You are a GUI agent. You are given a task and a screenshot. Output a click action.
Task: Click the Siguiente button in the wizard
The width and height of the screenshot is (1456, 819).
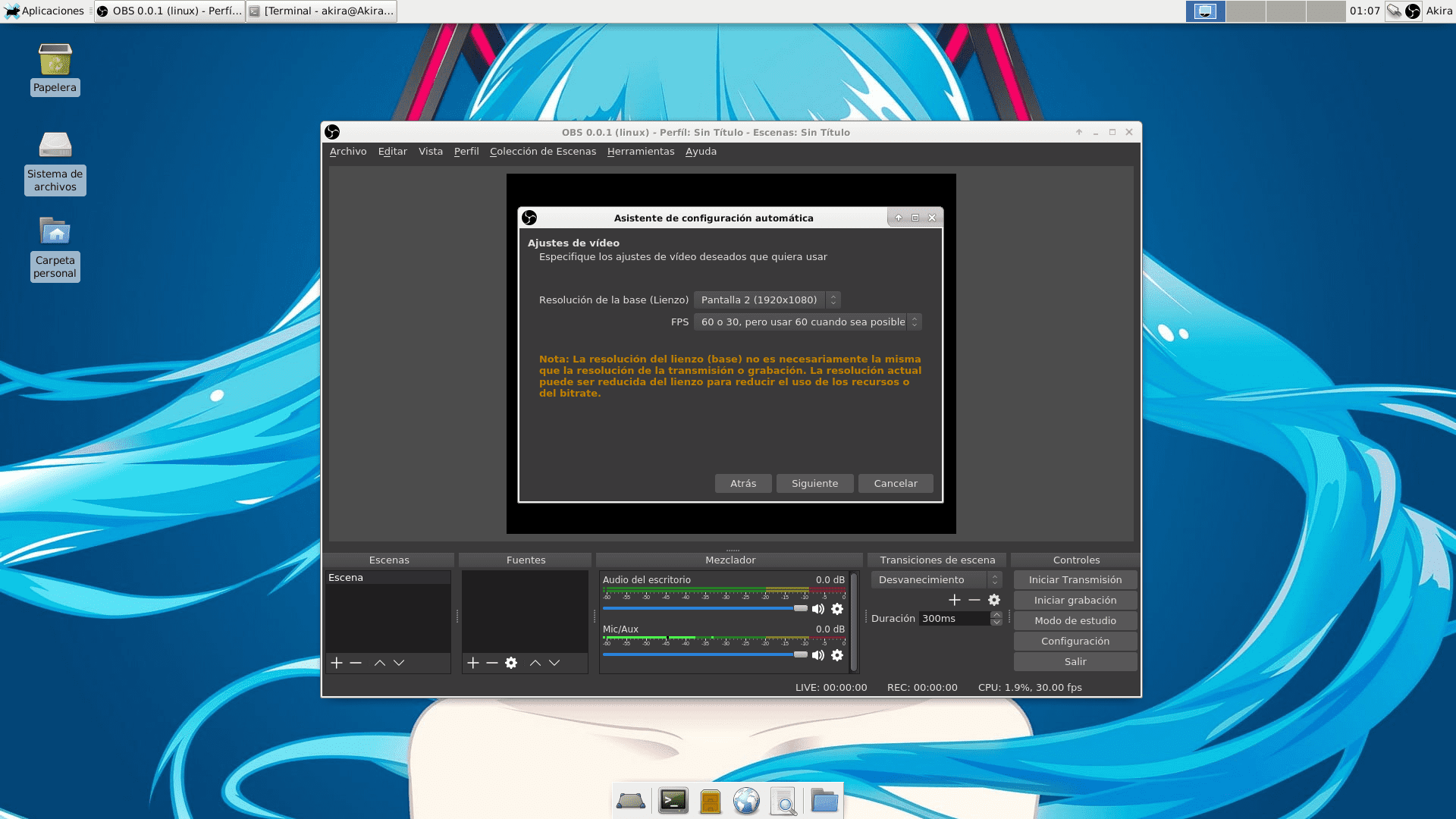[x=814, y=483]
